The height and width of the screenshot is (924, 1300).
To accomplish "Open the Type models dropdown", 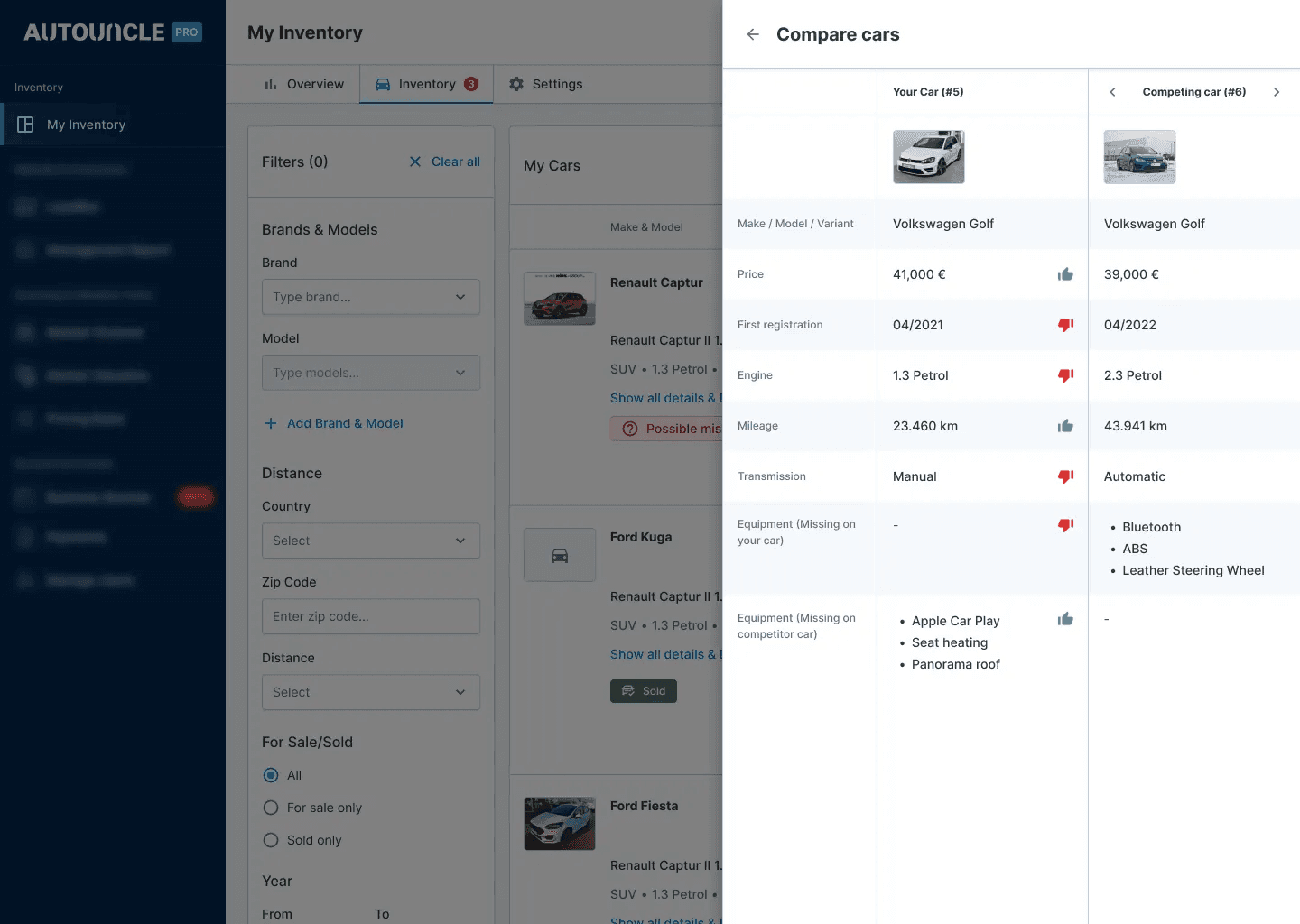I will click(x=370, y=373).
